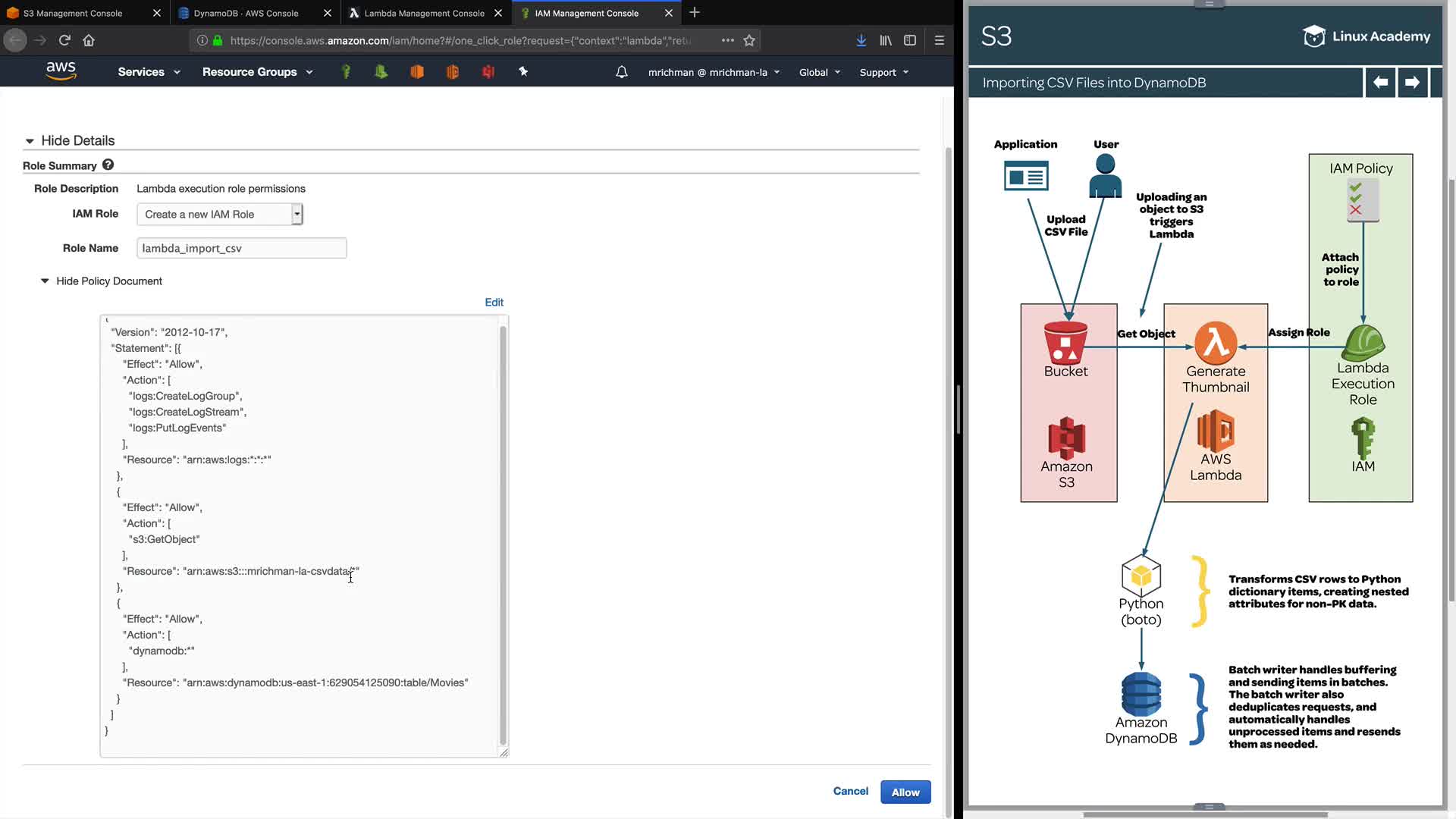This screenshot has width=1456, height=819.
Task: Click the AWS logo home icon
Action: [61, 71]
